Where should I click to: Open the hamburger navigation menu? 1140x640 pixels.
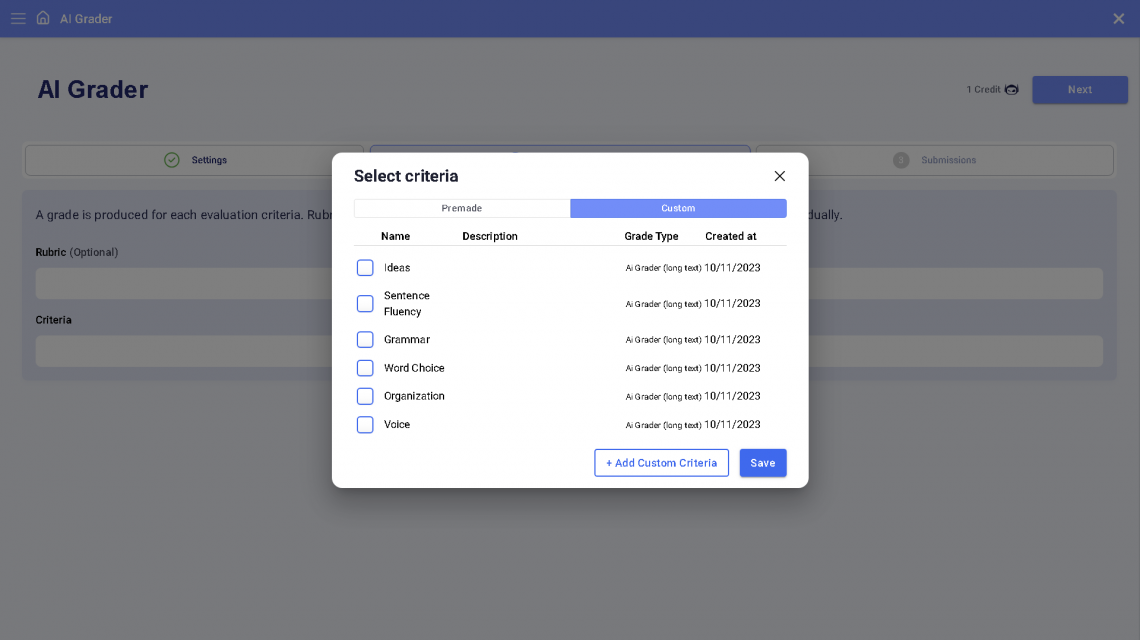click(18, 17)
